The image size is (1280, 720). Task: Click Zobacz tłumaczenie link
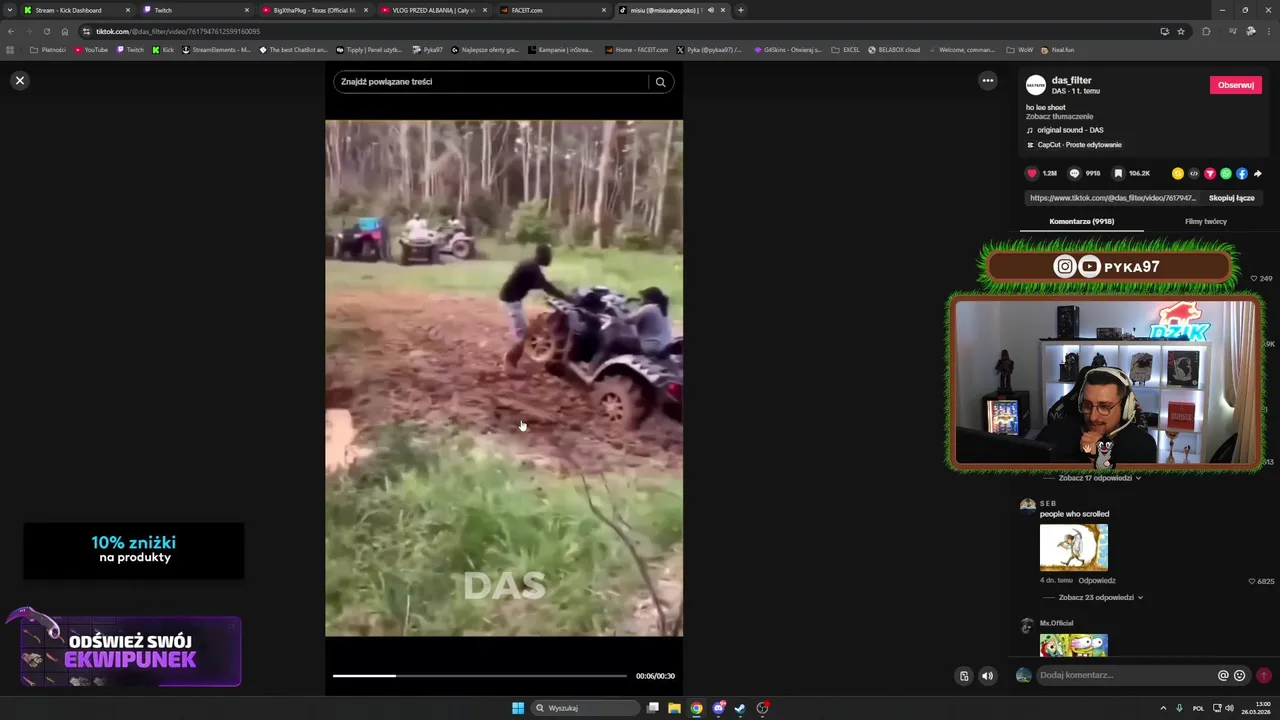[1059, 117]
